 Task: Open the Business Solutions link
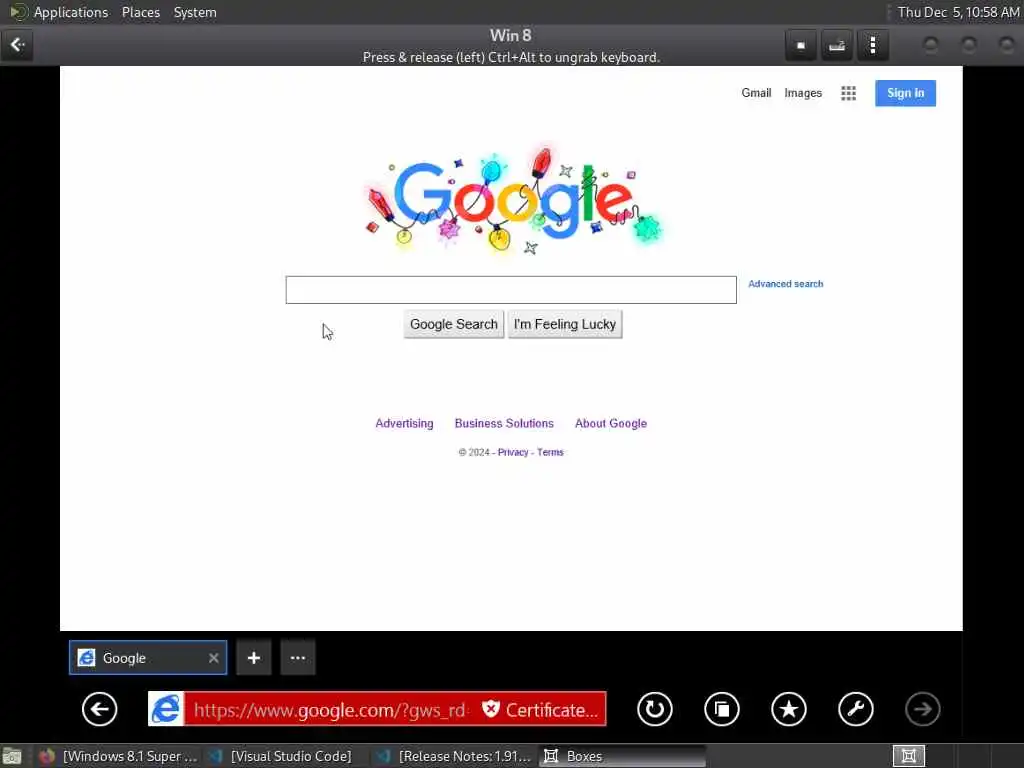click(504, 423)
